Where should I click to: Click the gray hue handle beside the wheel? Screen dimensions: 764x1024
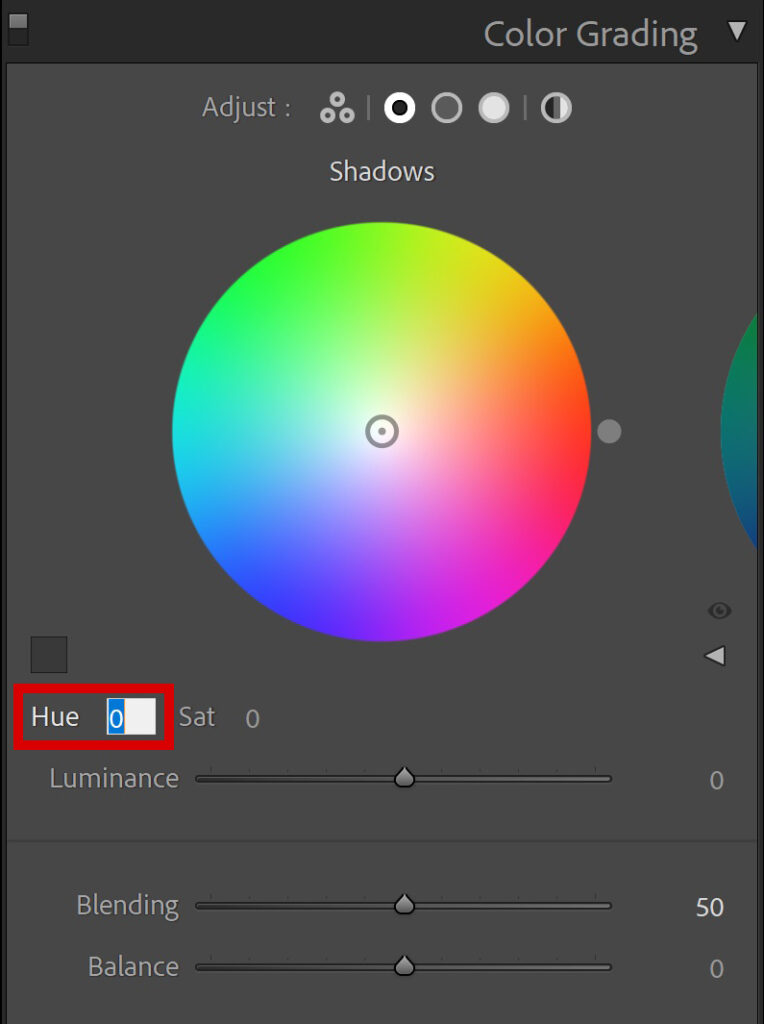pos(609,431)
